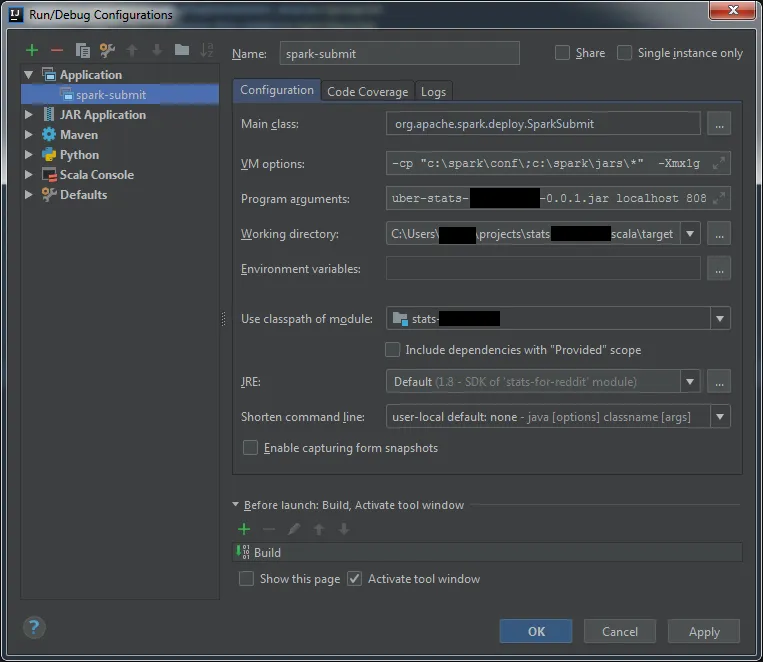Sort configurations alphabetically icon
The image size is (763, 662).
(x=207, y=50)
